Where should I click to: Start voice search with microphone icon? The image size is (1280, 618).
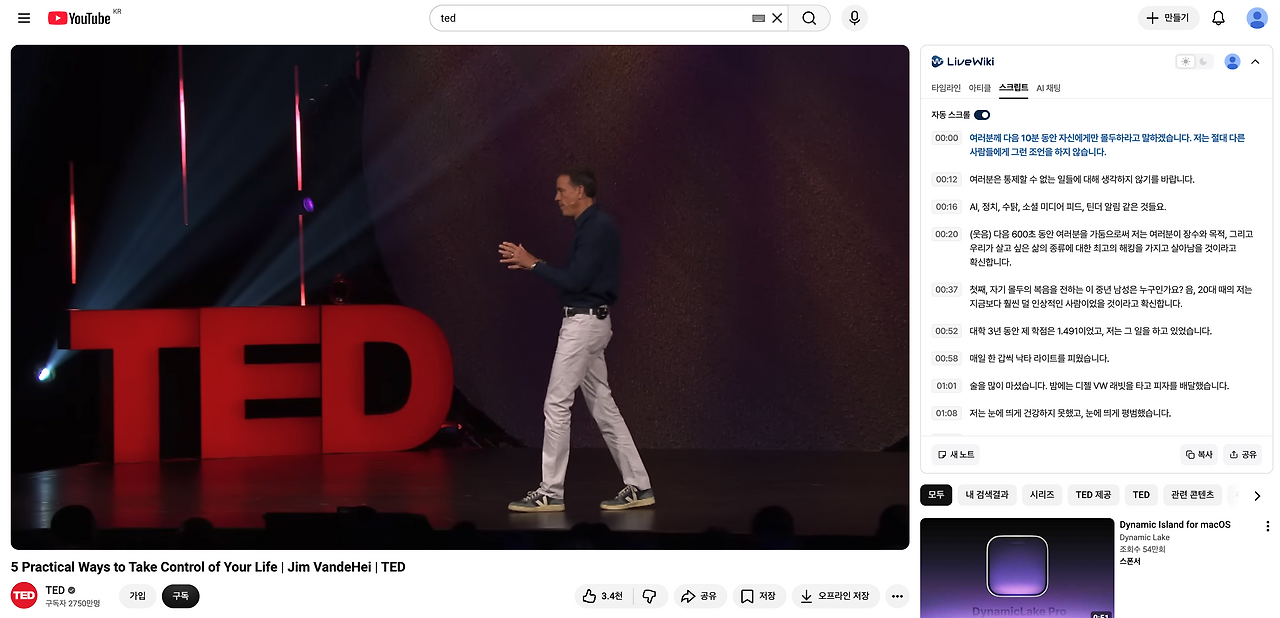coord(854,18)
